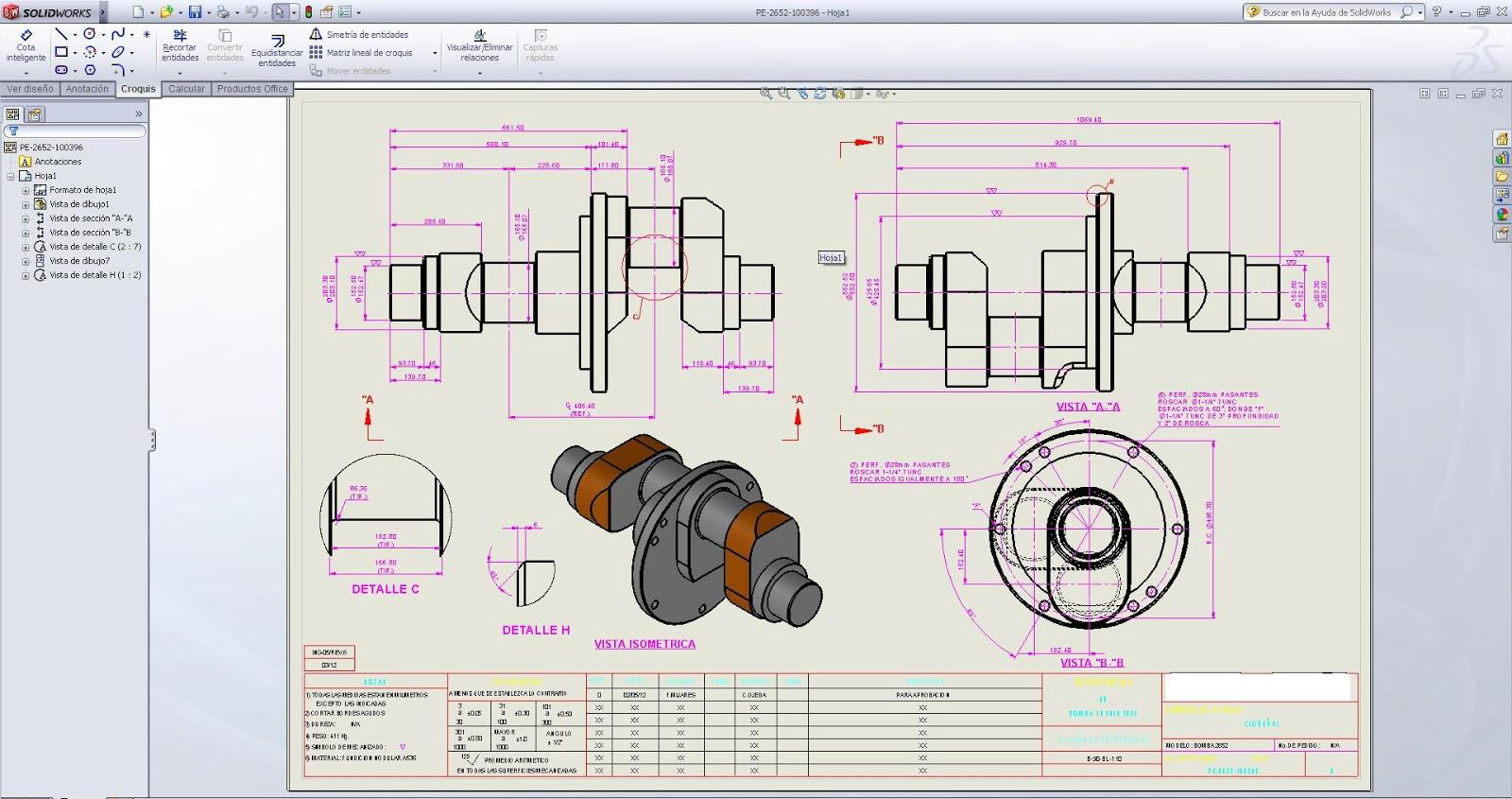Viewport: 1512px width, 799px height.
Task: Pick the Arc sketch tool
Action: click(x=90, y=52)
